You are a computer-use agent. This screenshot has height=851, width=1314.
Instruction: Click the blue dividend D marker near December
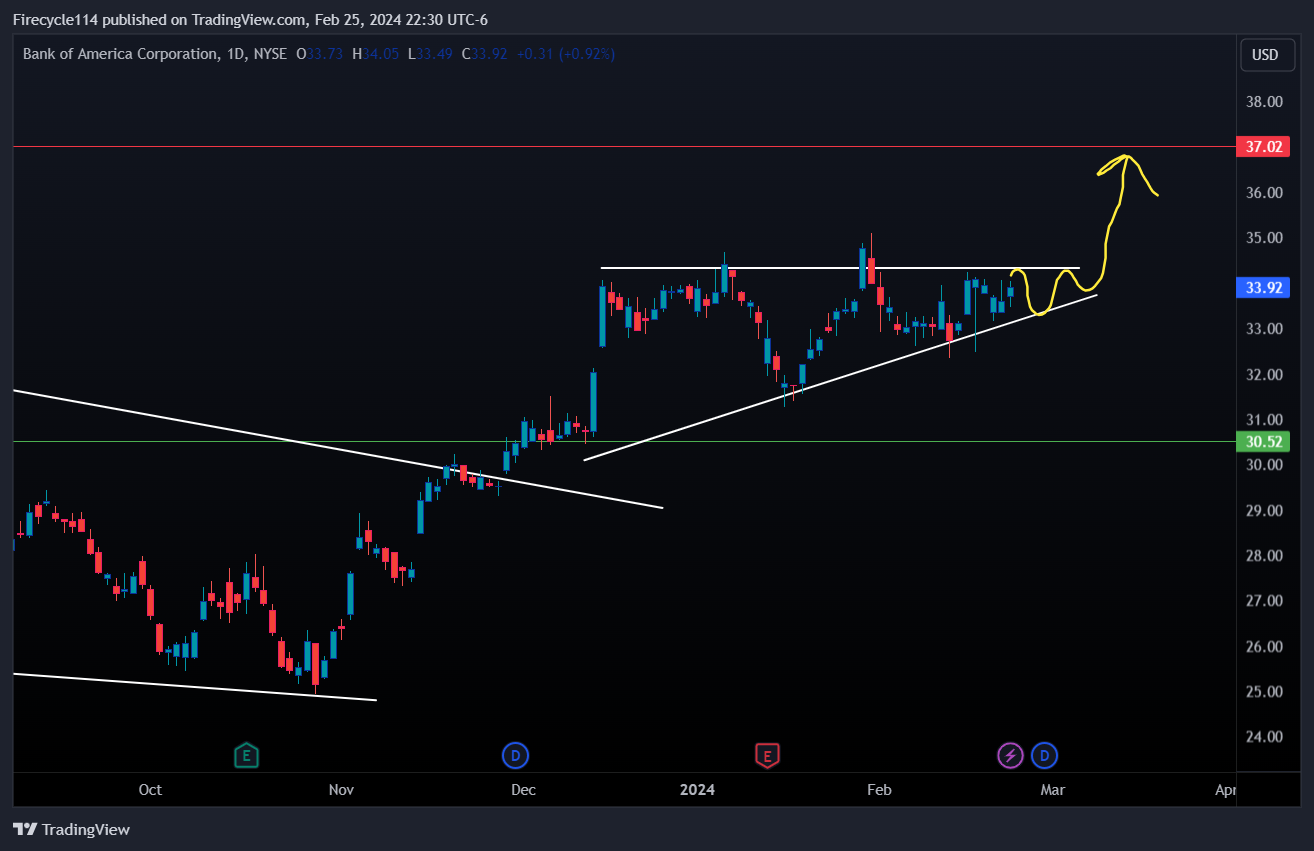click(x=516, y=755)
